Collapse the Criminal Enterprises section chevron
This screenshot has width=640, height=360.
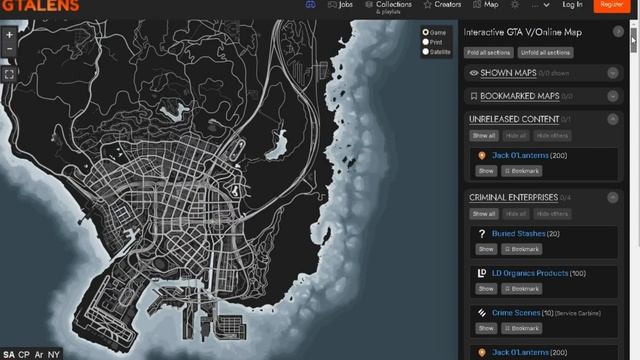tap(612, 198)
